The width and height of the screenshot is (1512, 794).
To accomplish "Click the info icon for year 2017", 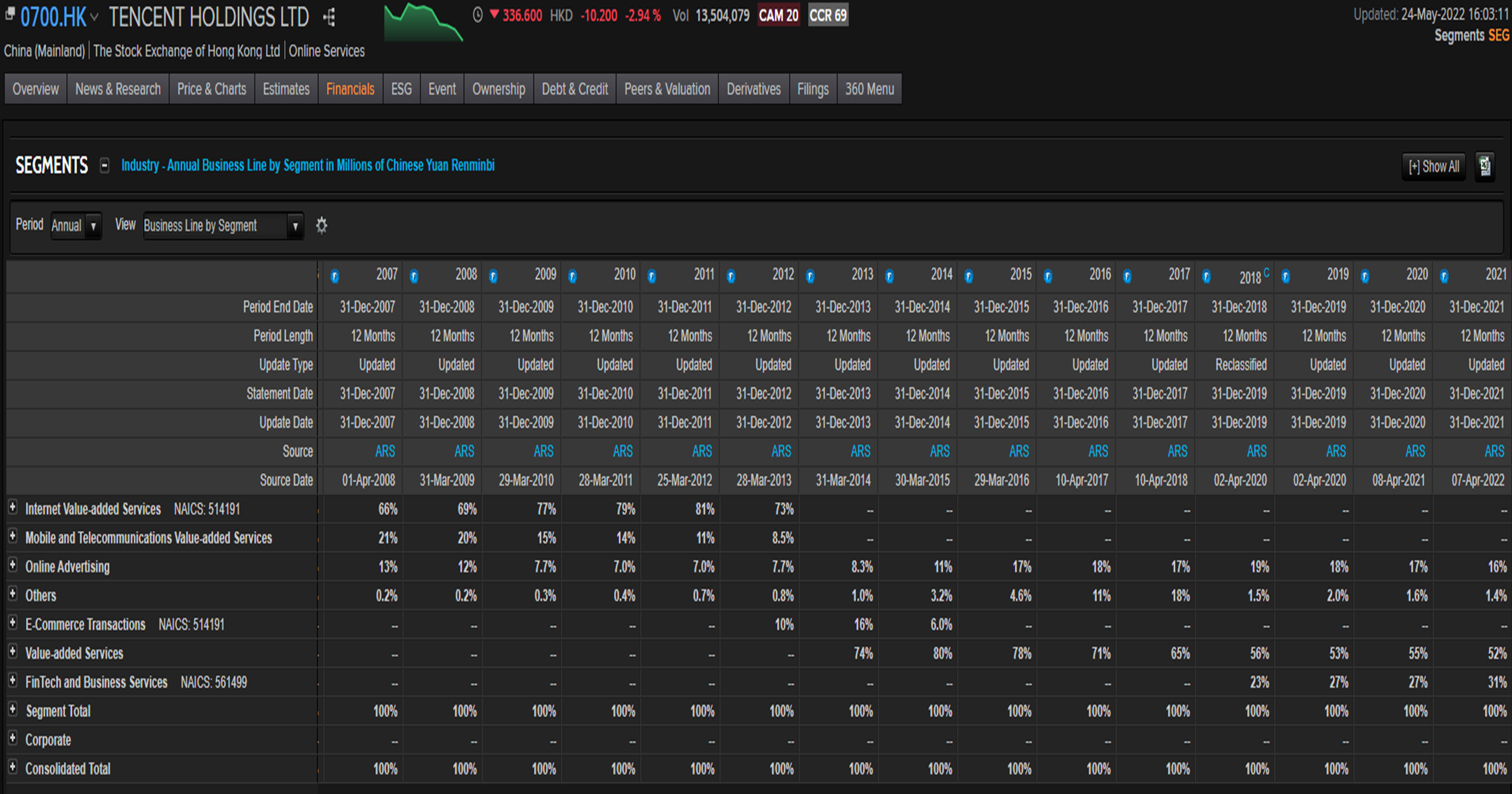I will [x=1127, y=277].
